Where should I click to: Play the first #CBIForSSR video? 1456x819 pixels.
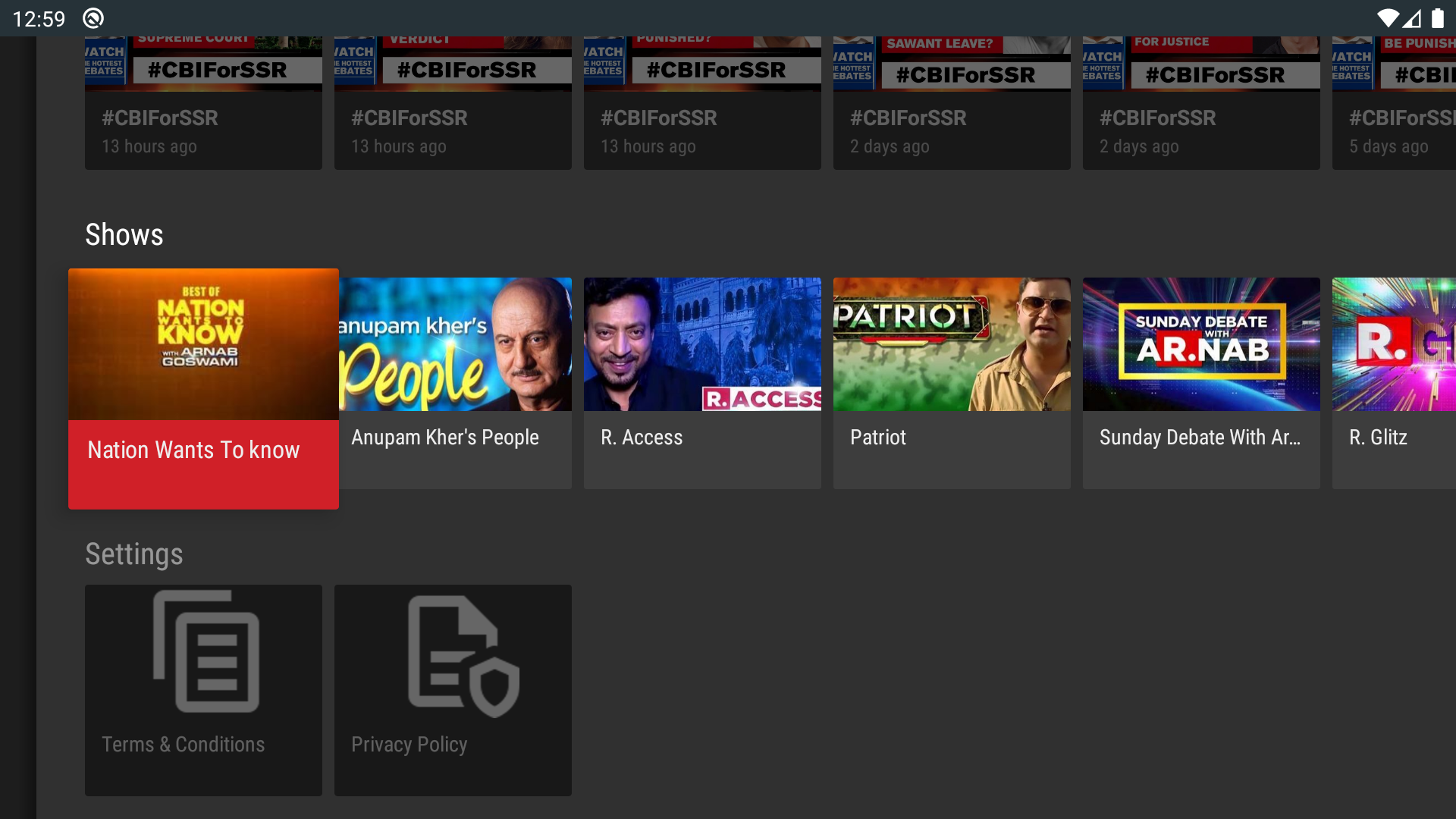tap(203, 91)
